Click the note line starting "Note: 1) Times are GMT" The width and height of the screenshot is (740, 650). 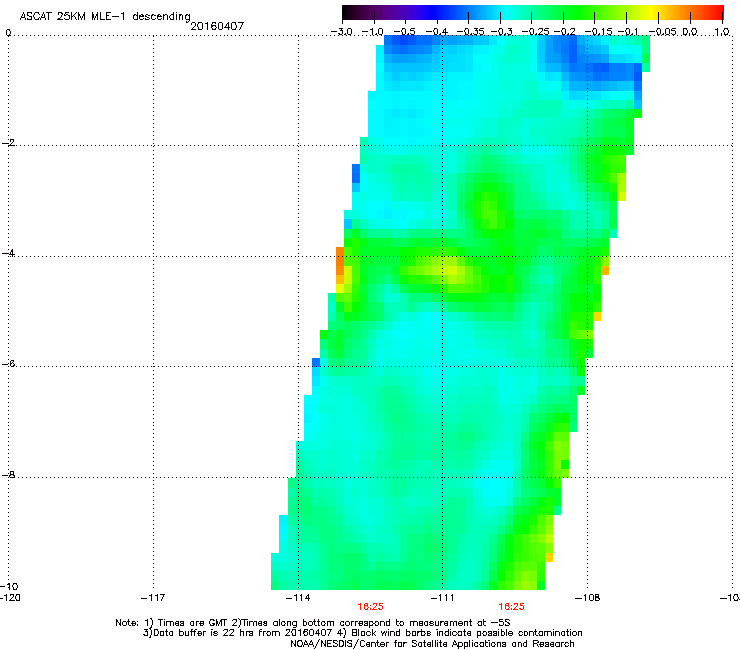(x=313, y=623)
